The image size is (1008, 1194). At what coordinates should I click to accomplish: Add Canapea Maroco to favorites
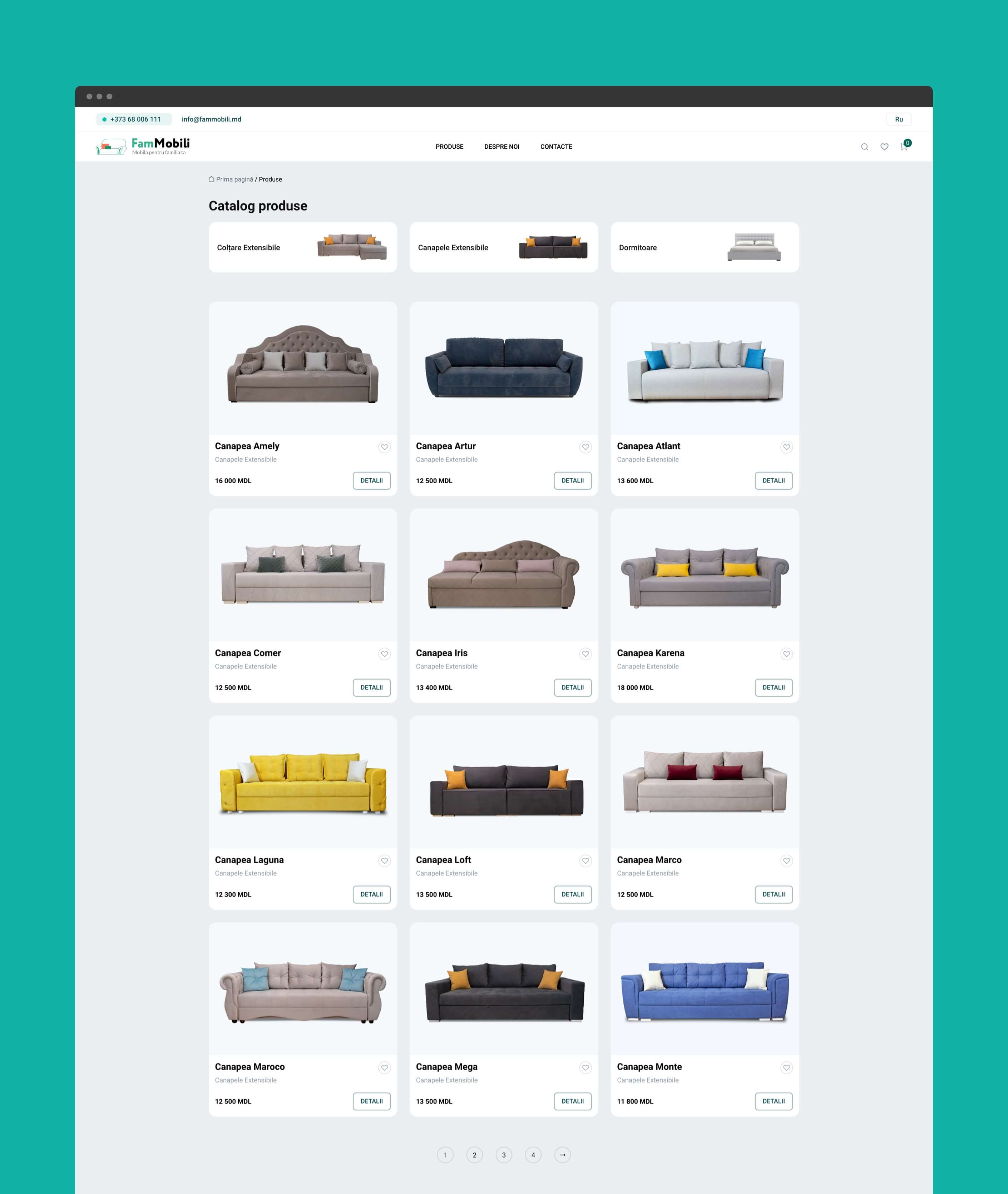point(385,1068)
